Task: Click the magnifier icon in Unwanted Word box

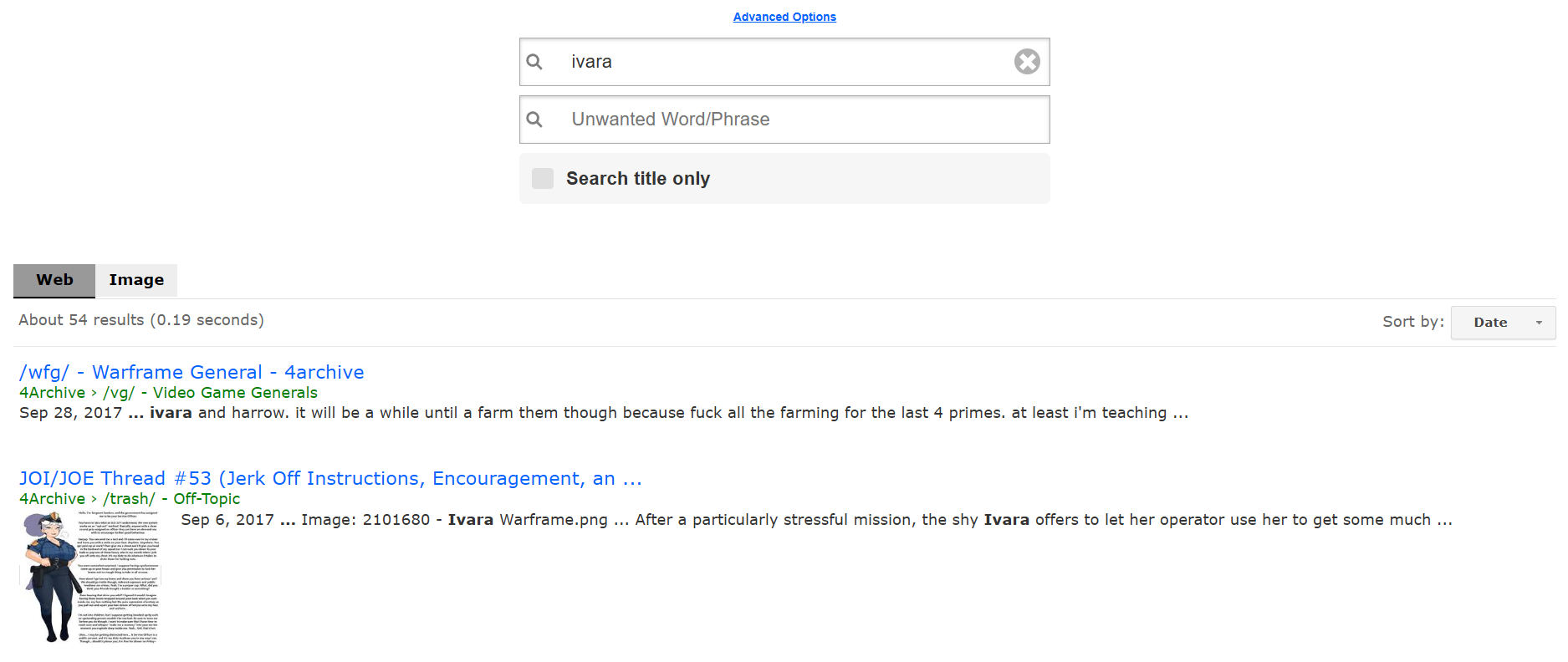Action: point(534,120)
